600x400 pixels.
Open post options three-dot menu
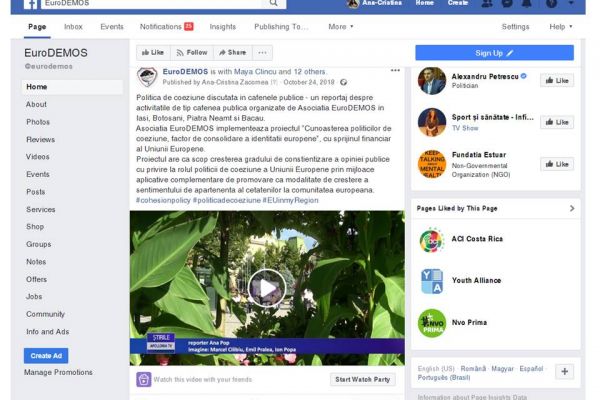click(395, 70)
